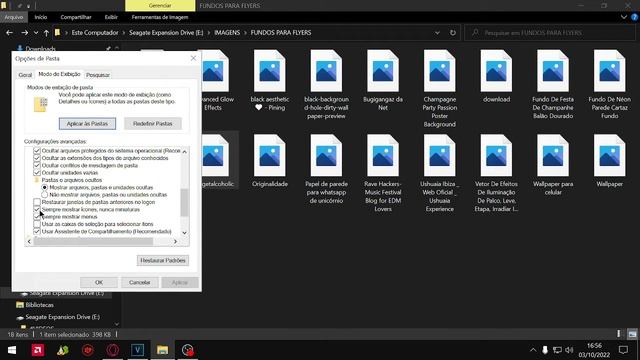The height and width of the screenshot is (360, 640).
Task: Select Fundo De Néon Parede Cartaz file
Action: click(609, 85)
